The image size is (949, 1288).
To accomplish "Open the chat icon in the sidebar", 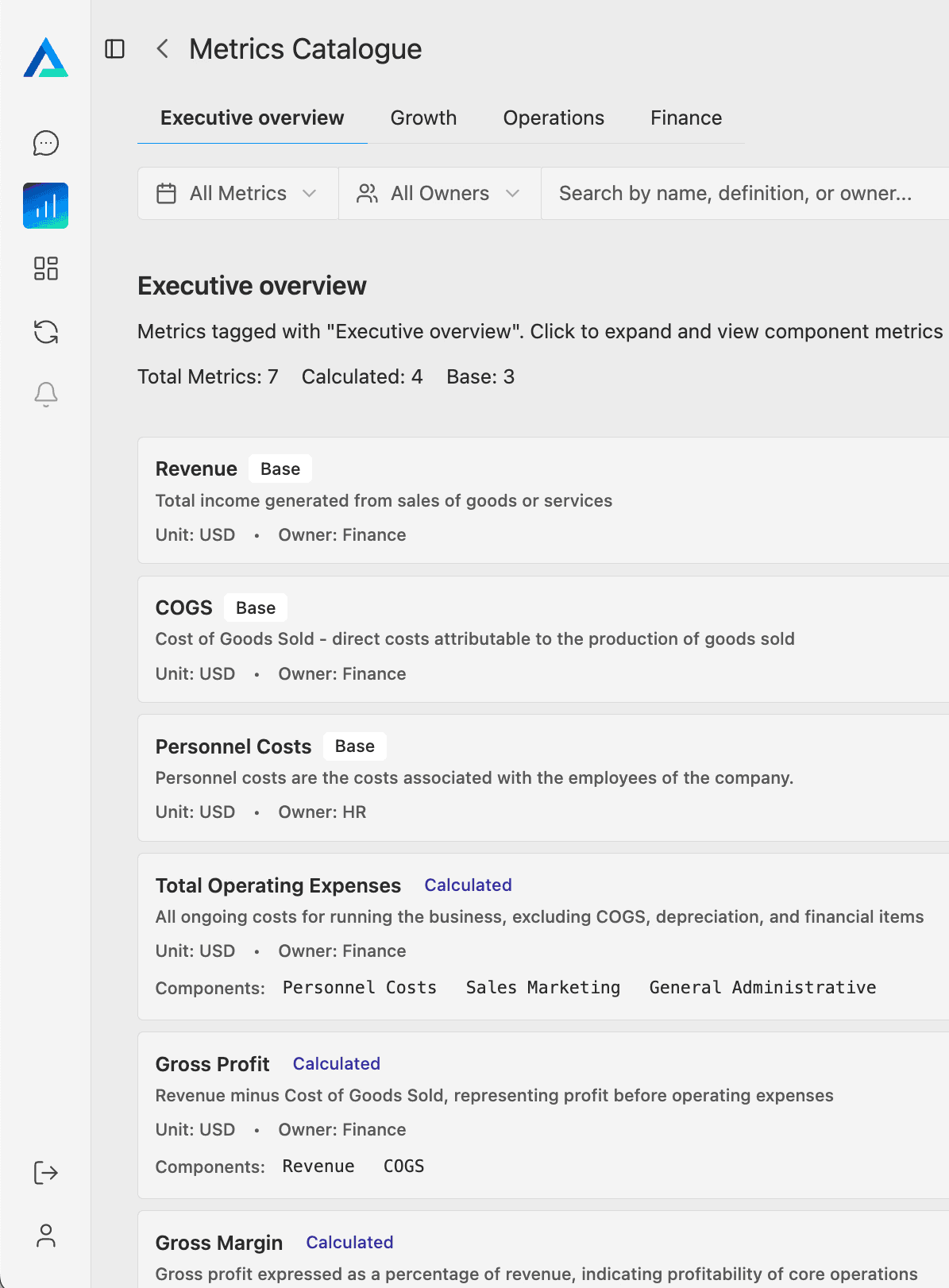I will (x=46, y=143).
